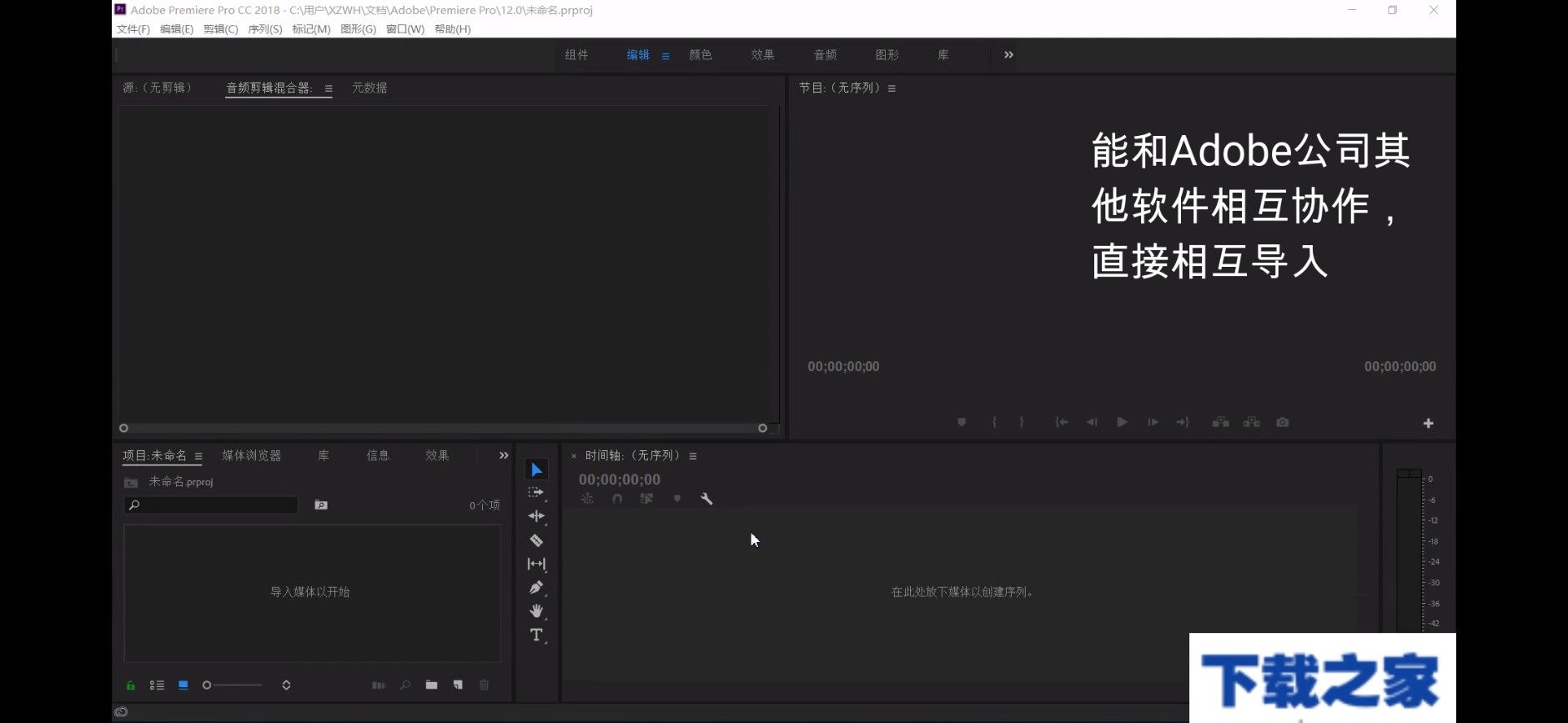Click Automate to Sequence icon

coord(379,685)
